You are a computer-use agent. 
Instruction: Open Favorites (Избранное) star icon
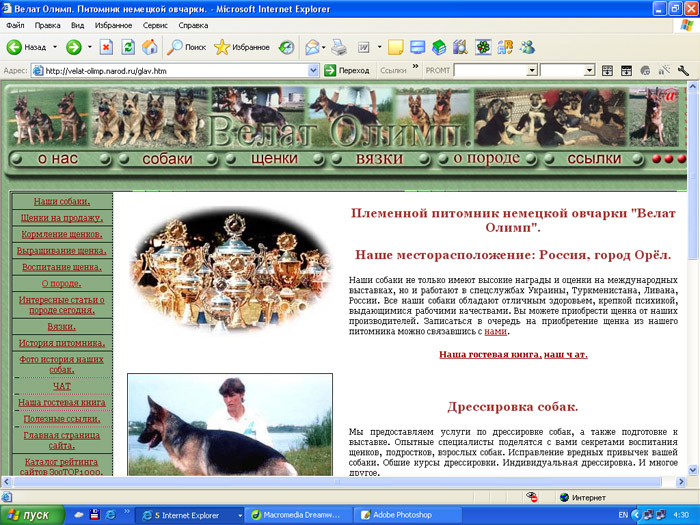[x=222, y=47]
